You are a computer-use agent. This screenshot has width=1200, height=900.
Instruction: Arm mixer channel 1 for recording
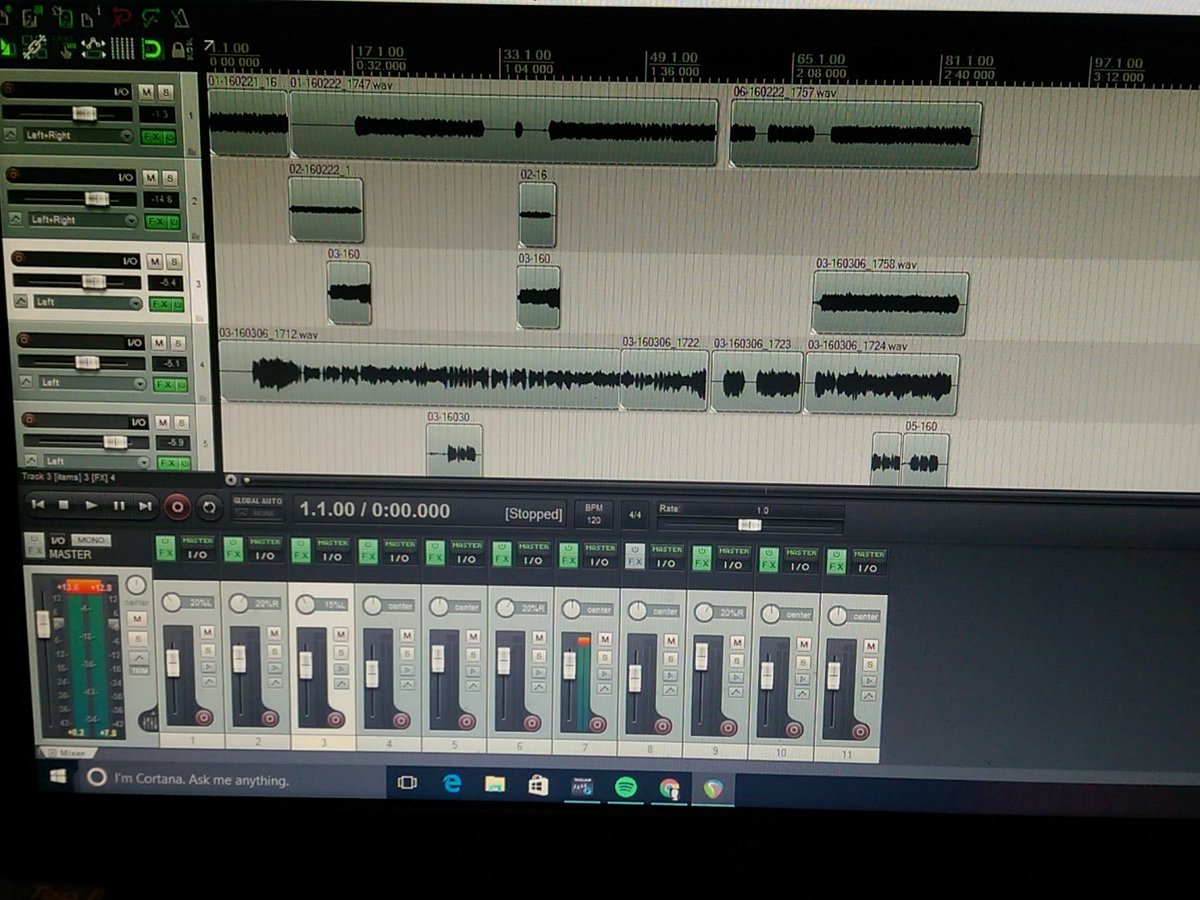(x=204, y=717)
